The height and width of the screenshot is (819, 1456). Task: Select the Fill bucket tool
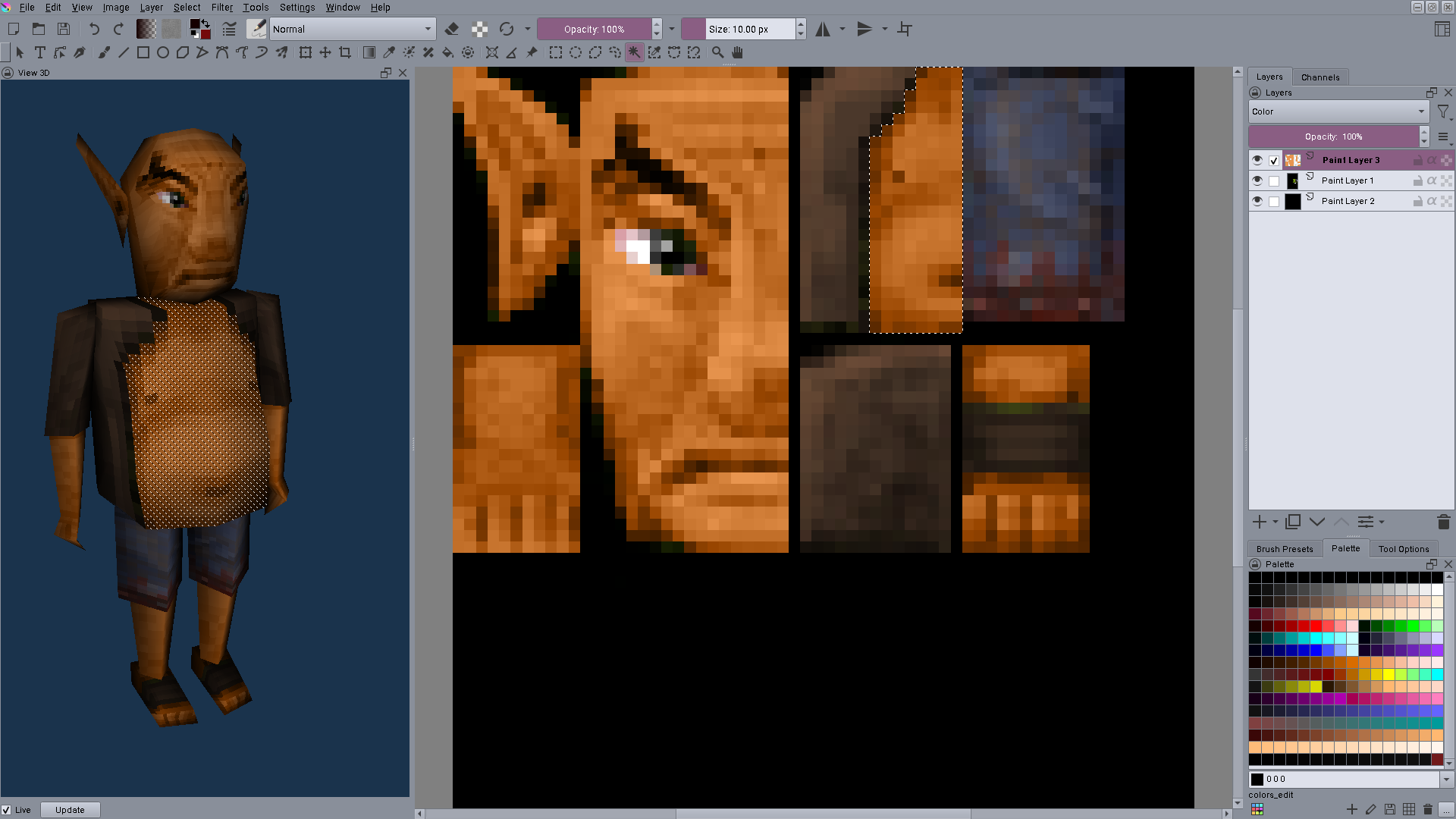point(448,52)
